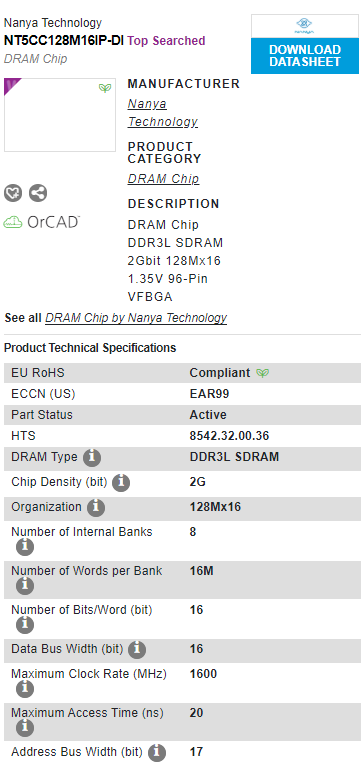
Task: Click the share icon
Action: (38, 193)
